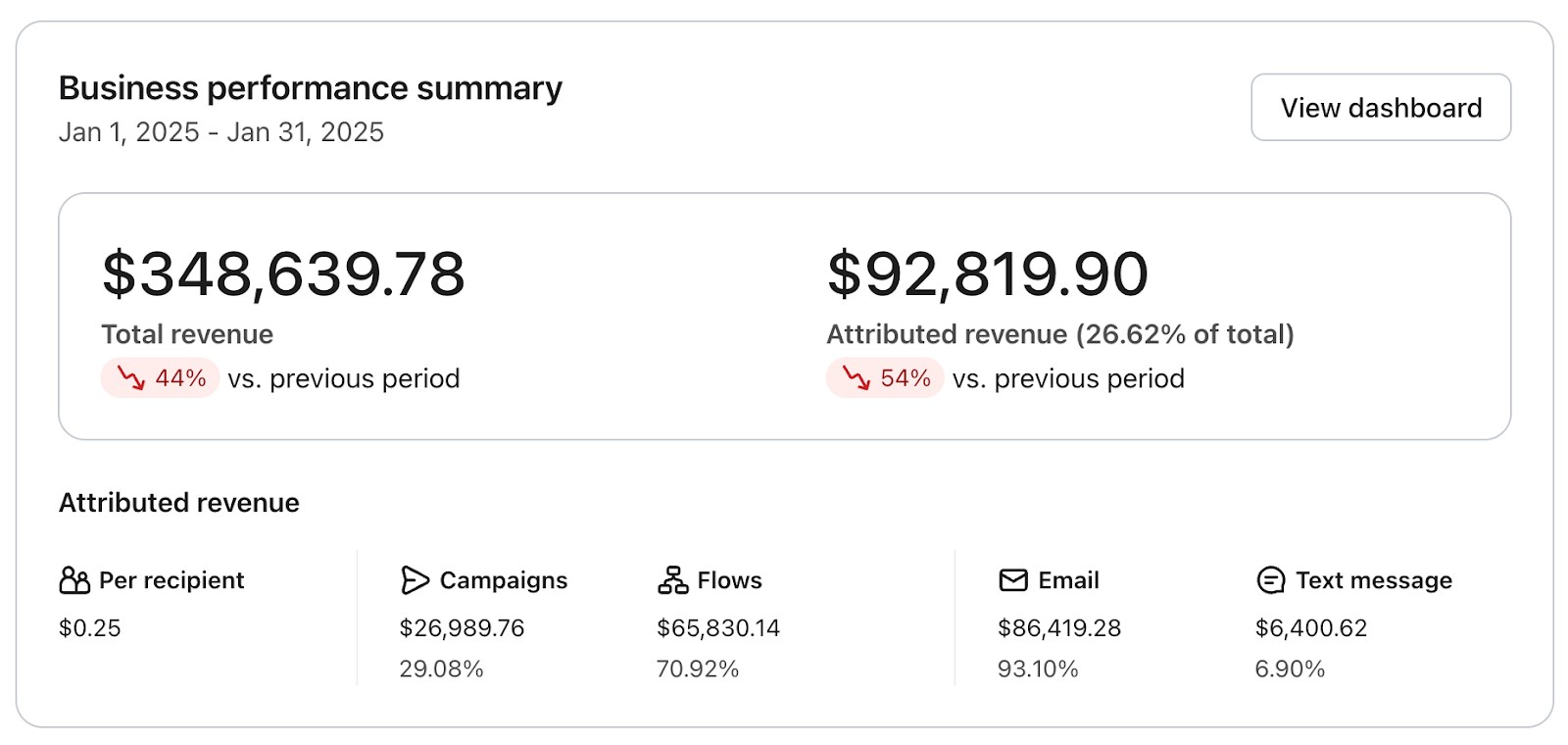Click the $26,989.76 campaigns value
1568x745 pixels.
pyautogui.click(x=463, y=628)
